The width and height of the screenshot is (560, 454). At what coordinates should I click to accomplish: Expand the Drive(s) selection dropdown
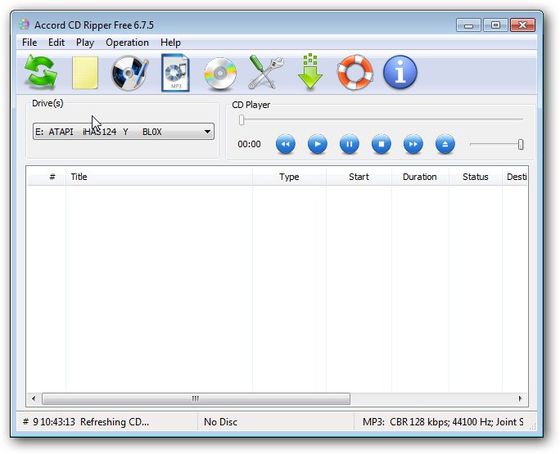point(124,131)
